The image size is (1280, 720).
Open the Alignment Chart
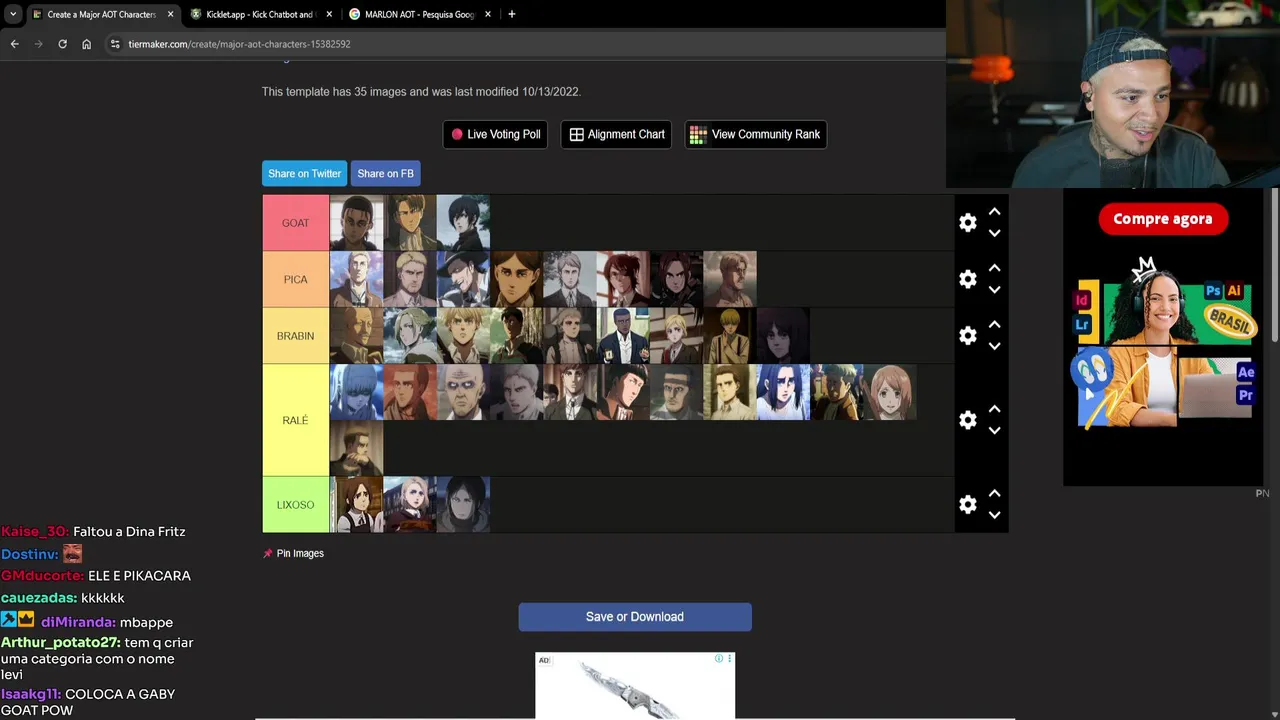coord(616,134)
